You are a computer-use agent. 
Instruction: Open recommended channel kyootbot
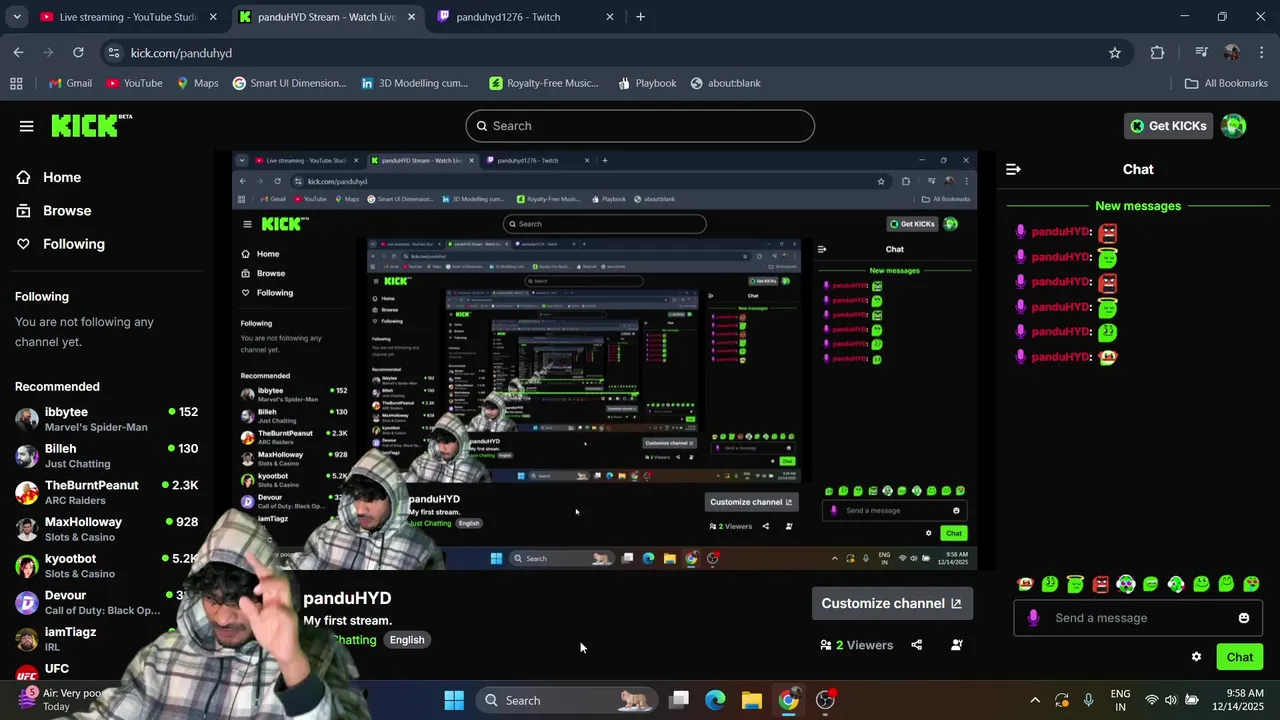[x=106, y=566]
